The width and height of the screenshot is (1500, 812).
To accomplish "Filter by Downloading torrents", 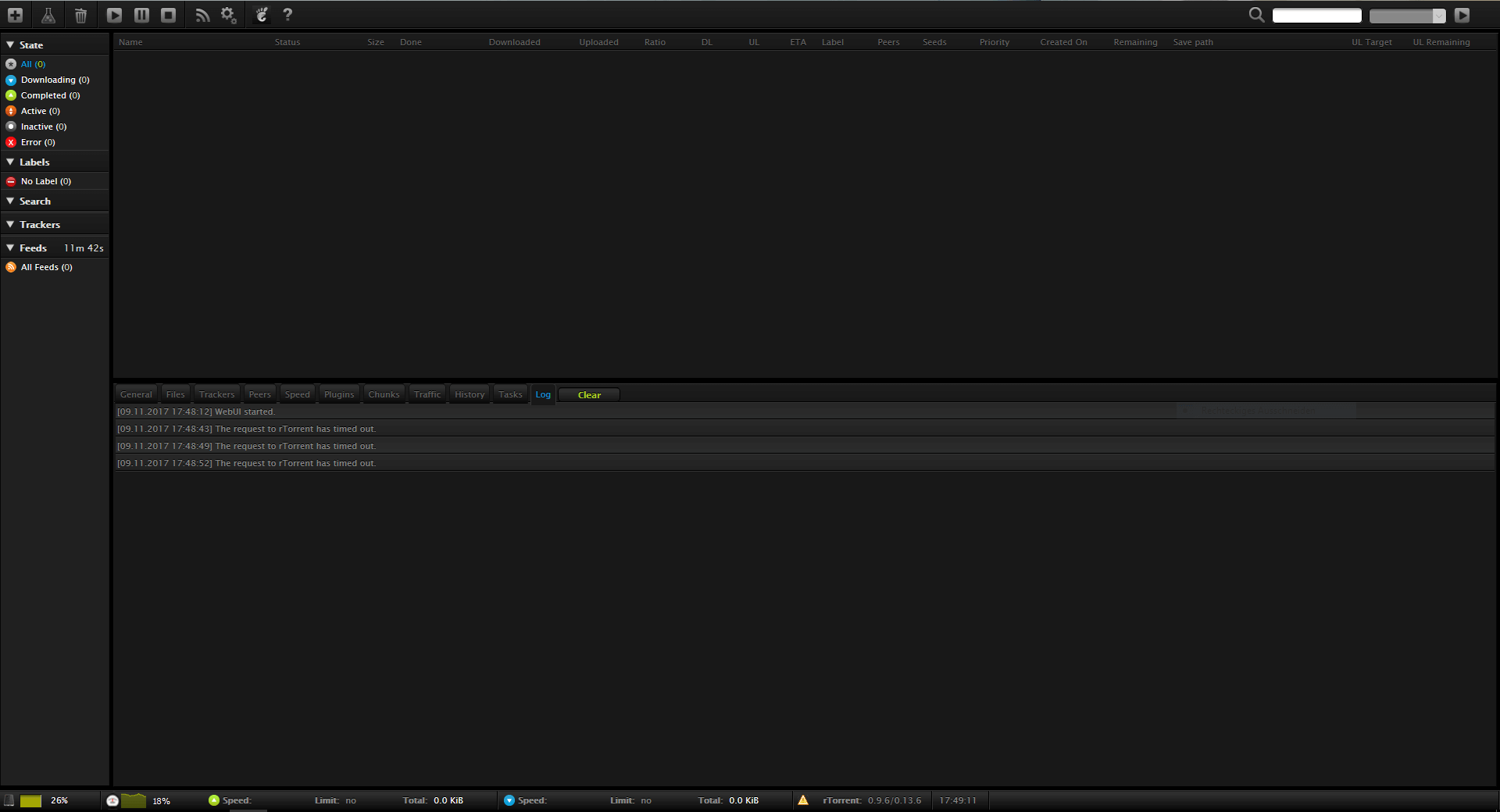I will [55, 80].
